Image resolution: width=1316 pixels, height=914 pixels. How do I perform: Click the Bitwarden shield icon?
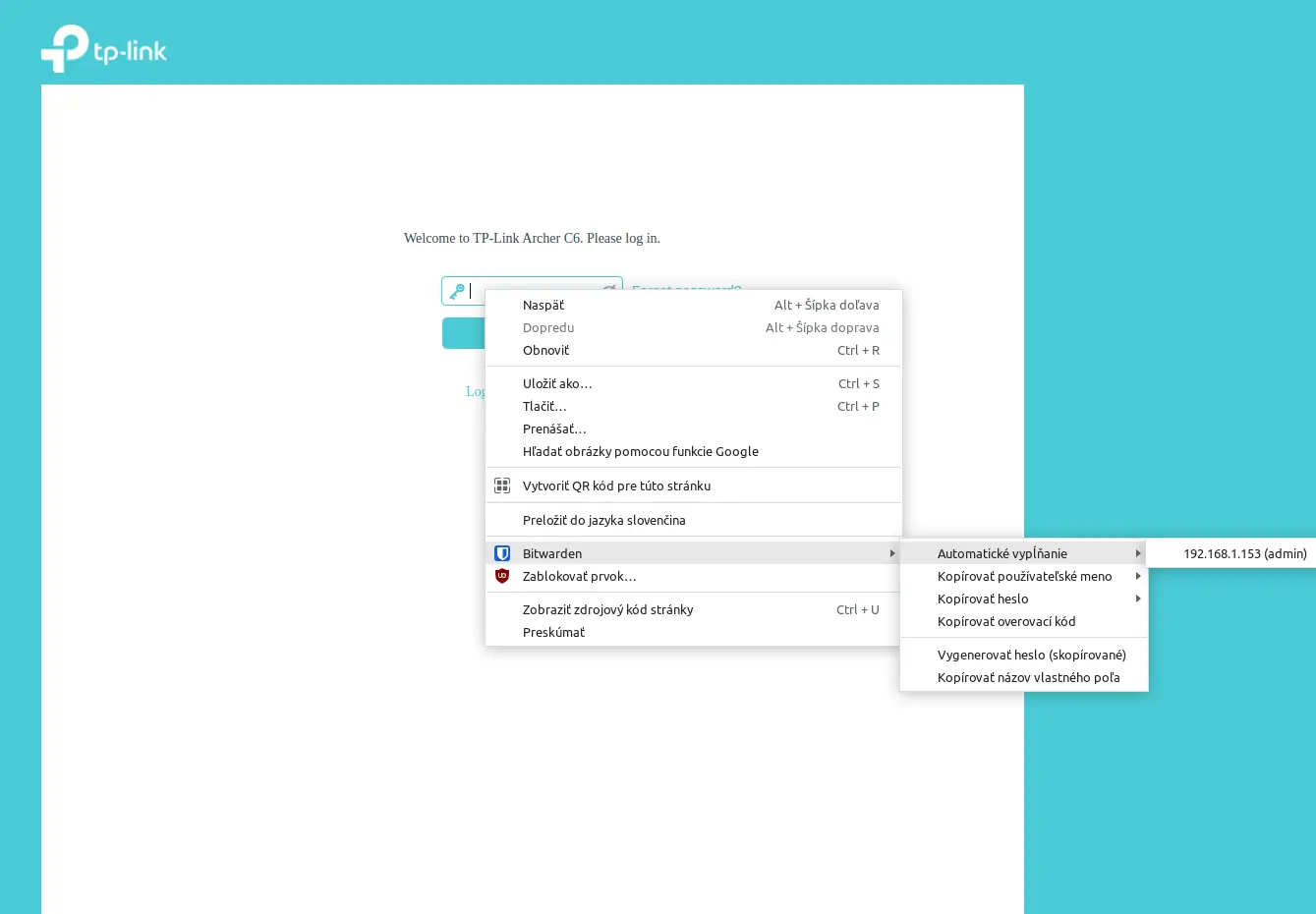[502, 553]
